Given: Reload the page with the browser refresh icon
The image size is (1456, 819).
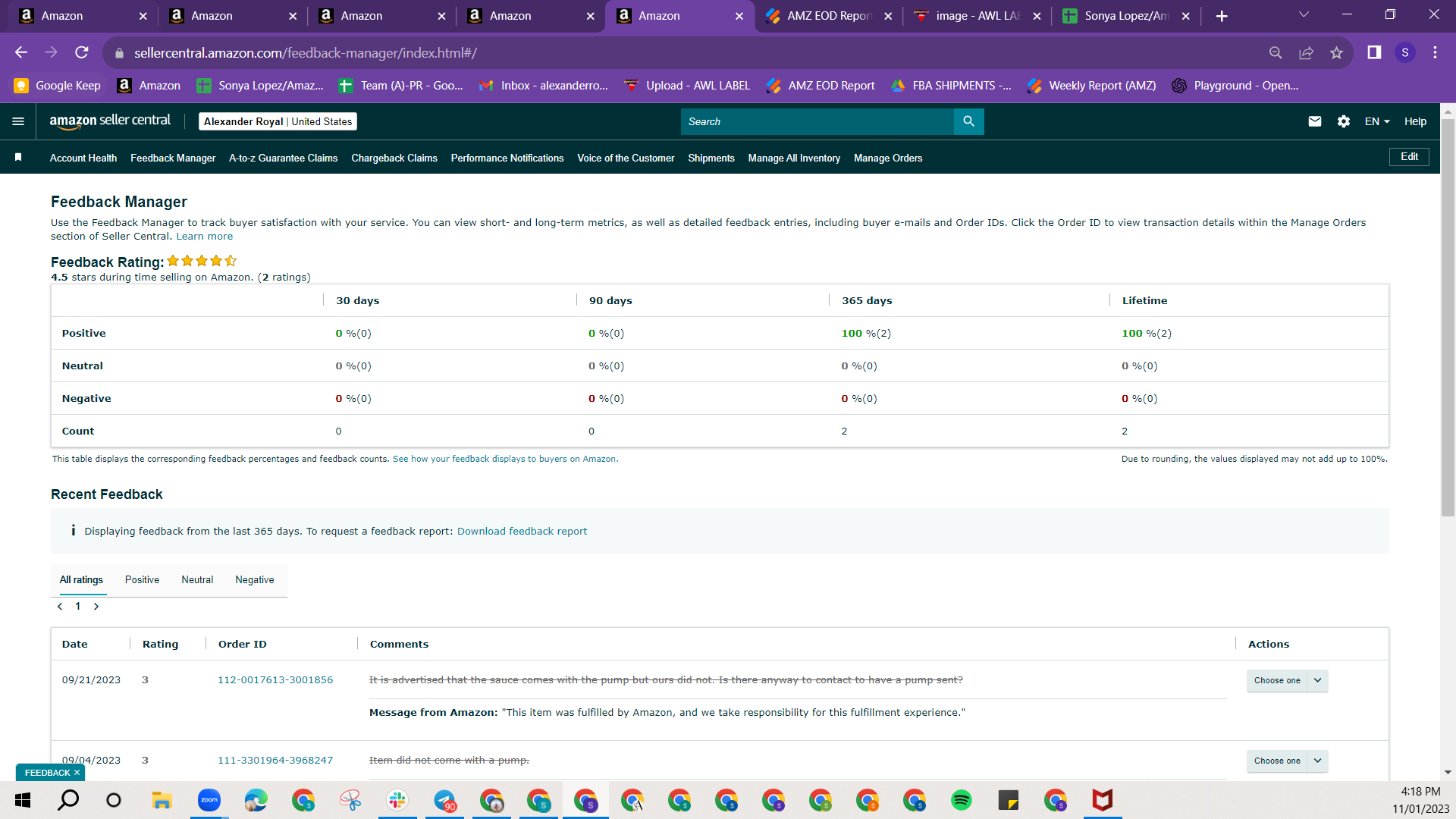Looking at the screenshot, I should point(82,52).
